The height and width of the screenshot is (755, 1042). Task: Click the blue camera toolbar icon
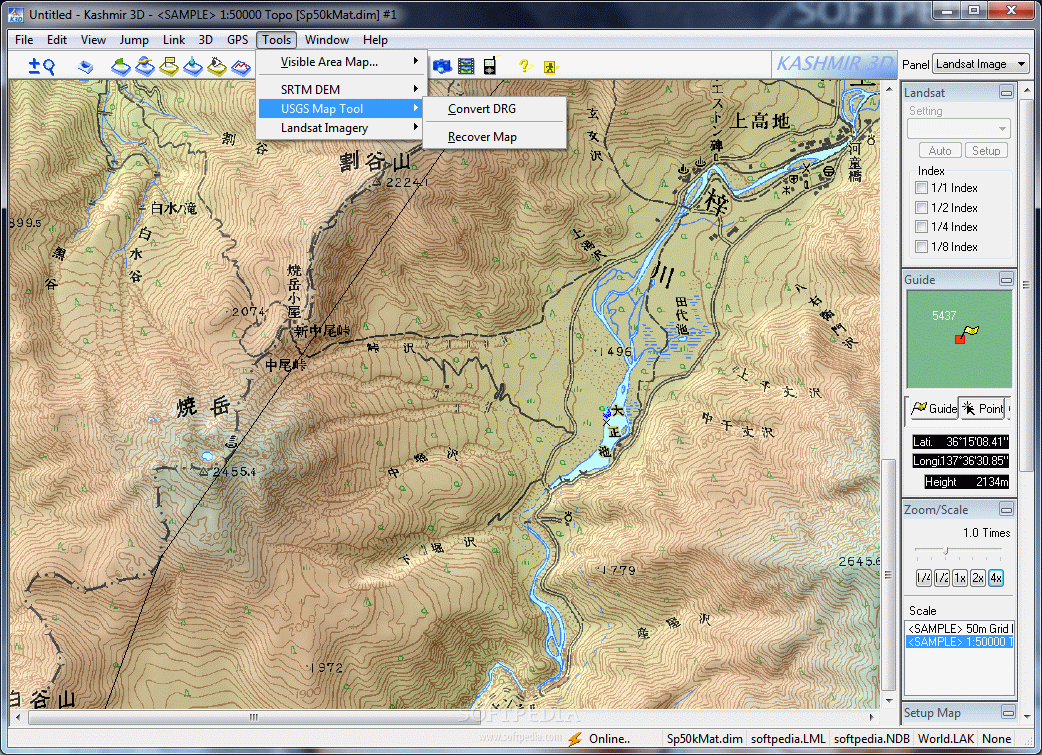pos(442,66)
